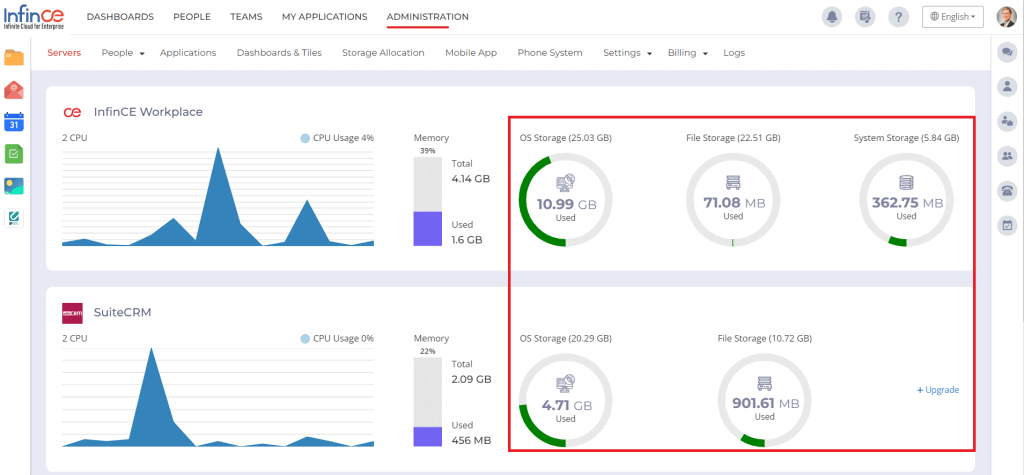The width and height of the screenshot is (1024, 475).
Task: Open the group people icon in right sidebar
Action: pos(1007,156)
